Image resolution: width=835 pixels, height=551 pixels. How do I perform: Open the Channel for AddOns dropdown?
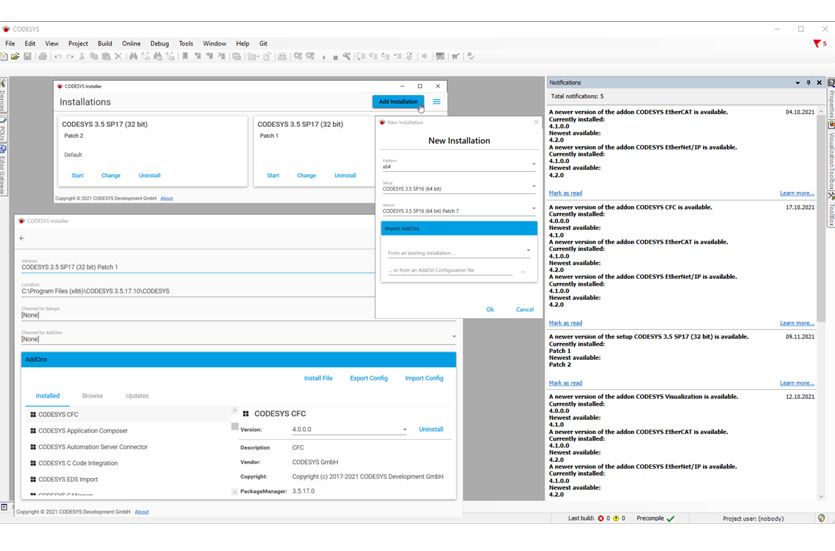454,337
